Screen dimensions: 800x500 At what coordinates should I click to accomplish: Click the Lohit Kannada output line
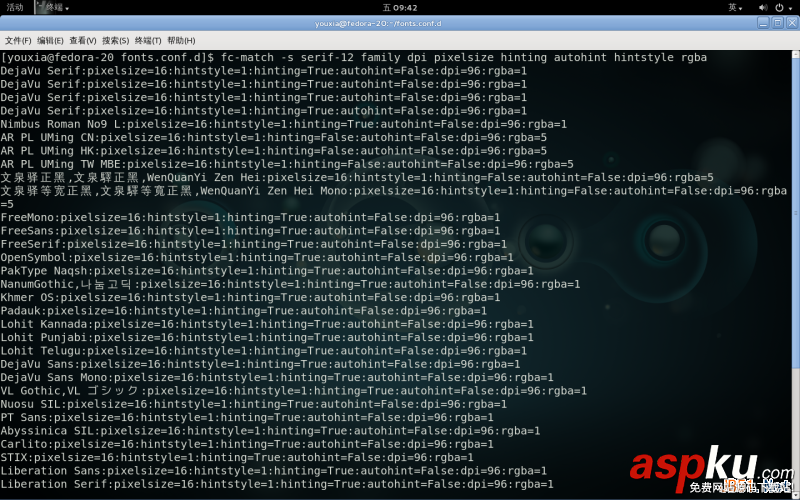point(267,324)
